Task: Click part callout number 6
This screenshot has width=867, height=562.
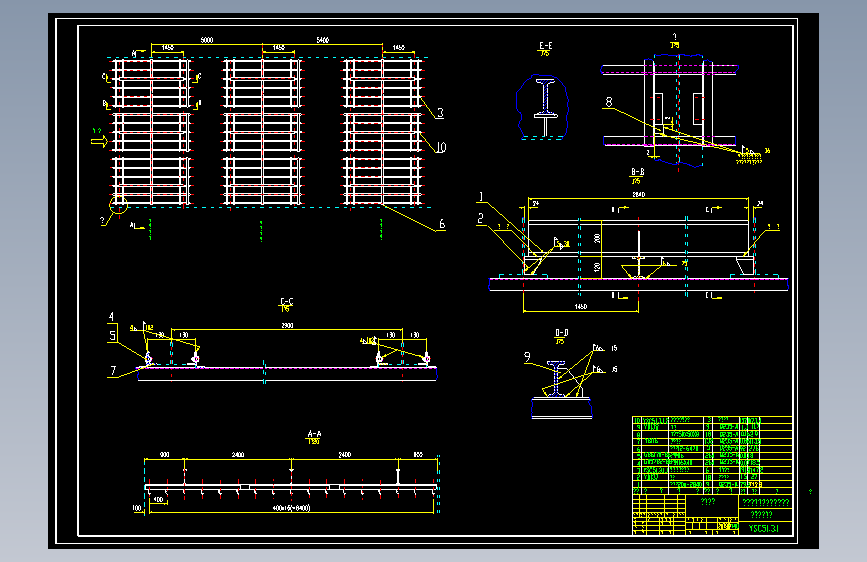Action: [x=442, y=224]
